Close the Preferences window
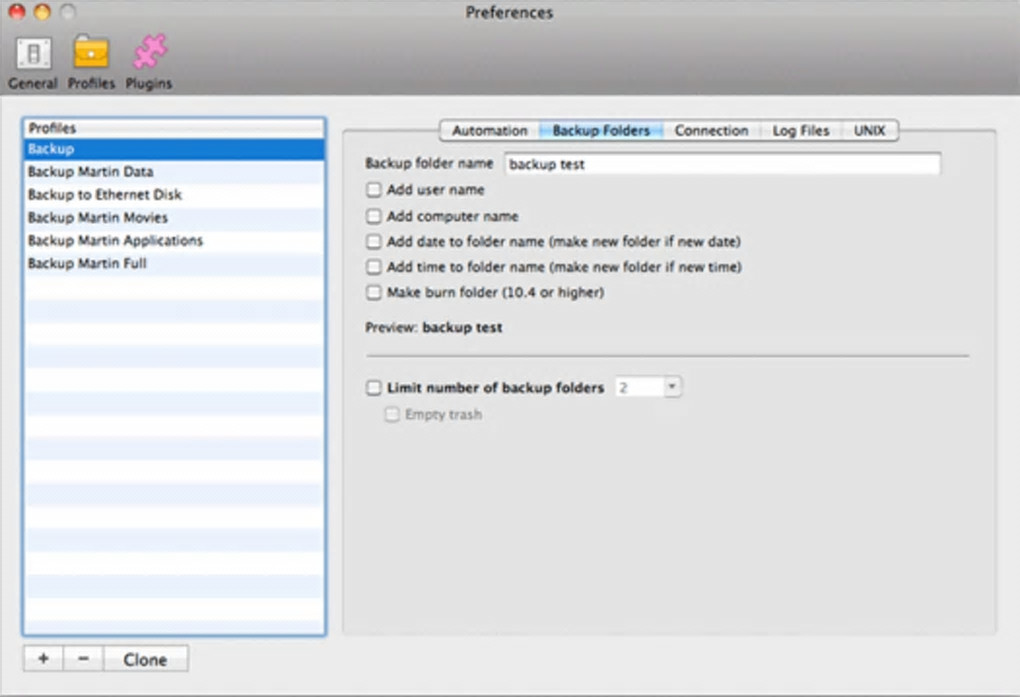The image size is (1020, 697). [16, 11]
